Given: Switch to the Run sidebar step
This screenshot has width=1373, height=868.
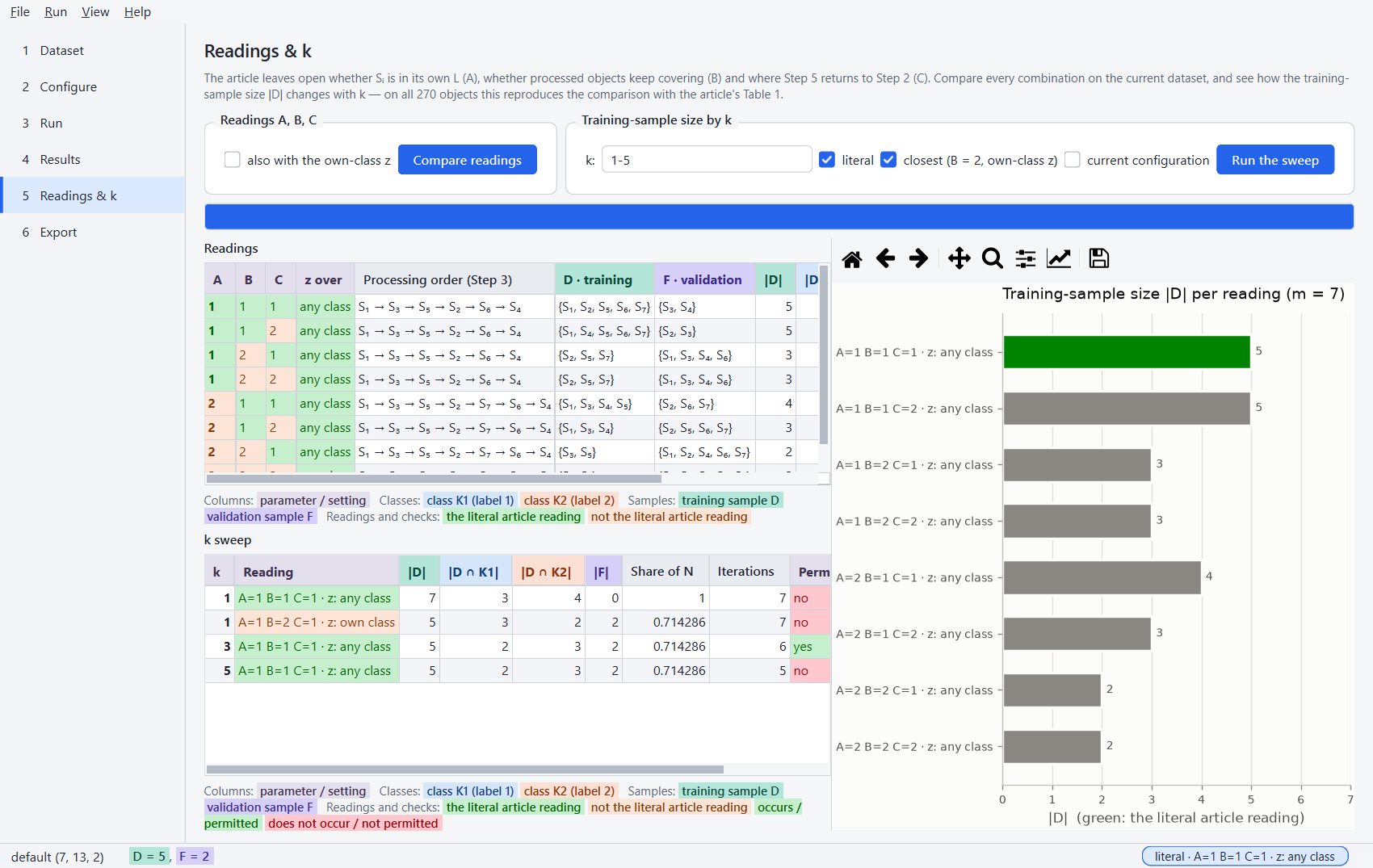Looking at the screenshot, I should (93, 123).
